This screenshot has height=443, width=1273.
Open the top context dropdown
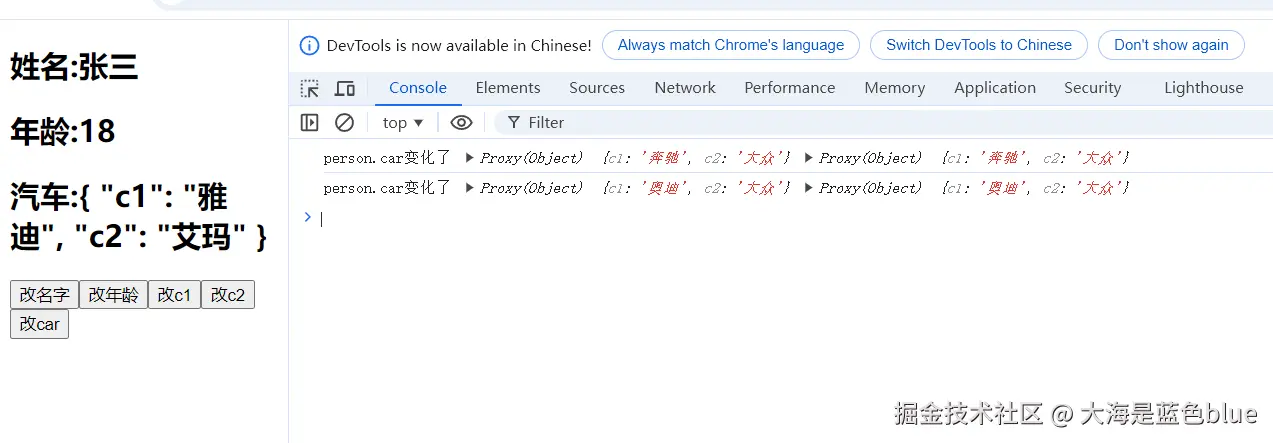coord(403,122)
